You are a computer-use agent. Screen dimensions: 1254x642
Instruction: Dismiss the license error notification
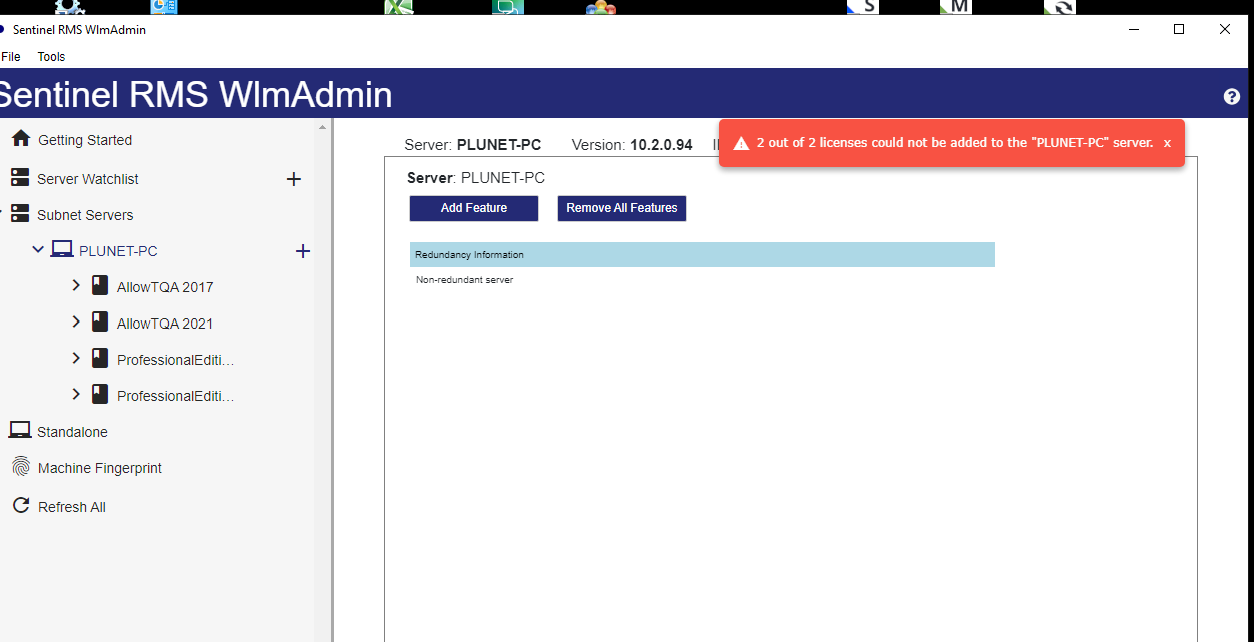1167,142
